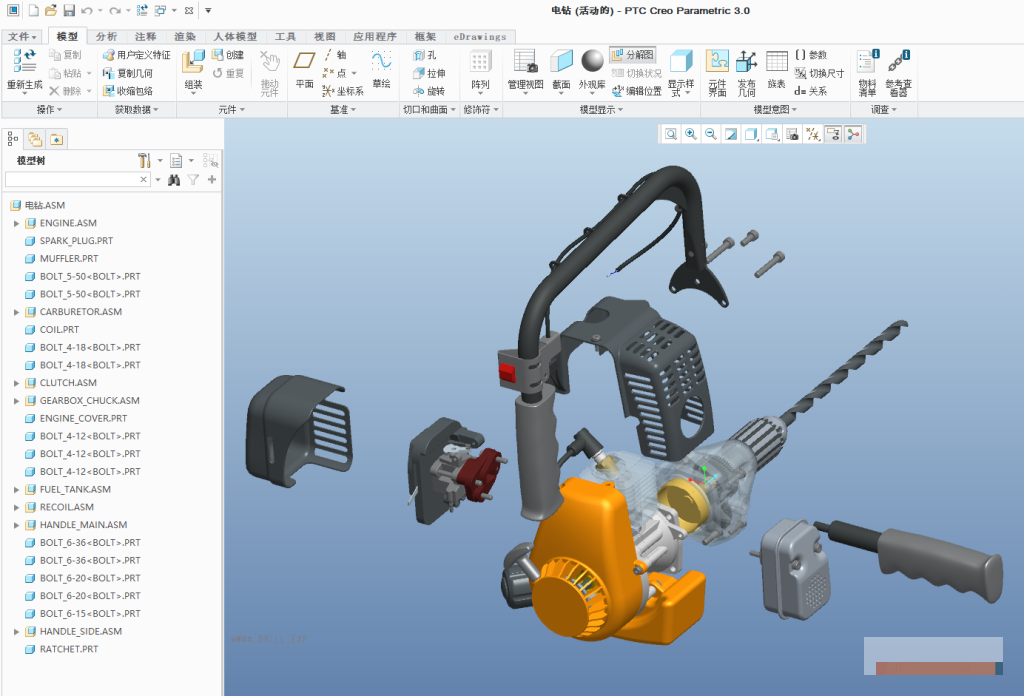Viewport: 1024px width, 696px height.
Task: Open the 文件 menu
Action: point(22,37)
